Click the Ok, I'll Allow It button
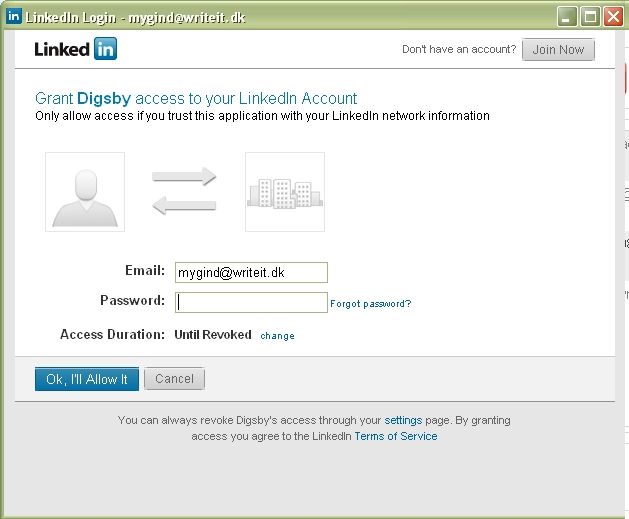Viewport: 629px width, 519px height. [x=87, y=379]
